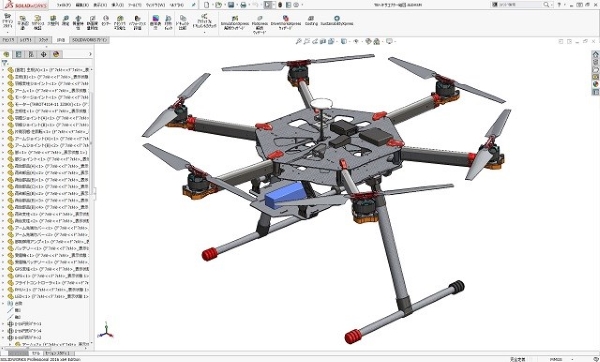Open the Costing tool
The width and height of the screenshot is (600, 362).
point(311,21)
